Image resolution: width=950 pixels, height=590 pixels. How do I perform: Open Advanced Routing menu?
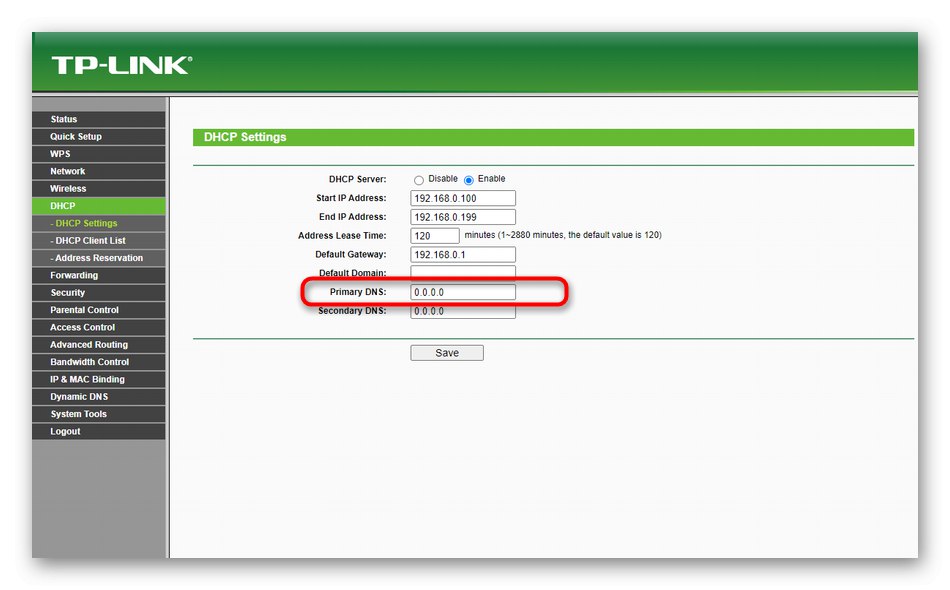pos(99,345)
